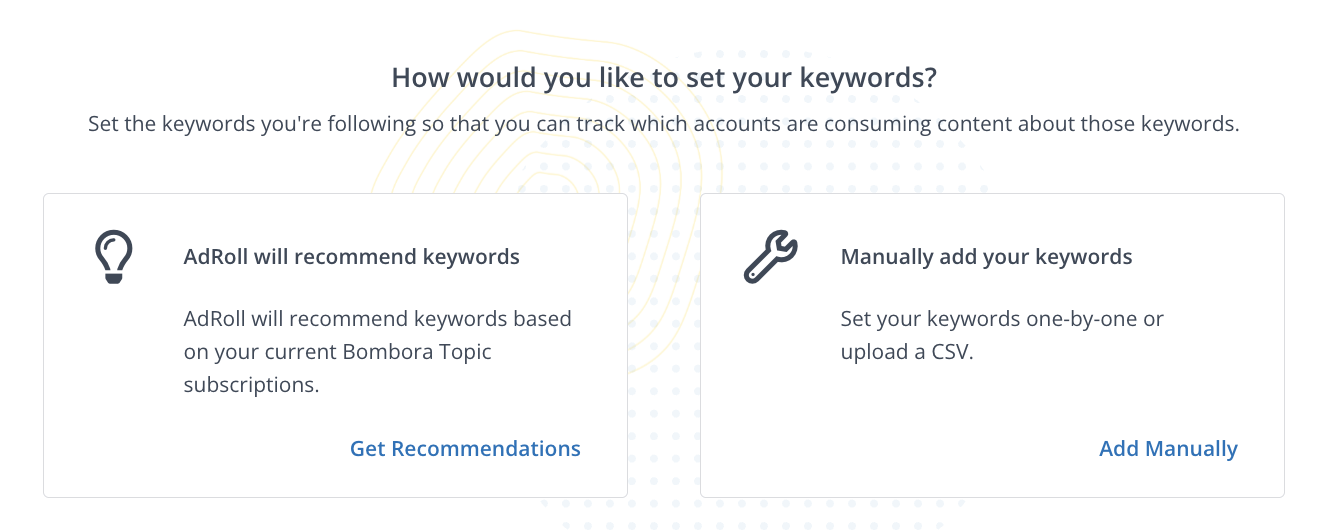Click the subtitle about tracking accounts' keywords
Screen dimensions: 1322x532
[663, 126]
